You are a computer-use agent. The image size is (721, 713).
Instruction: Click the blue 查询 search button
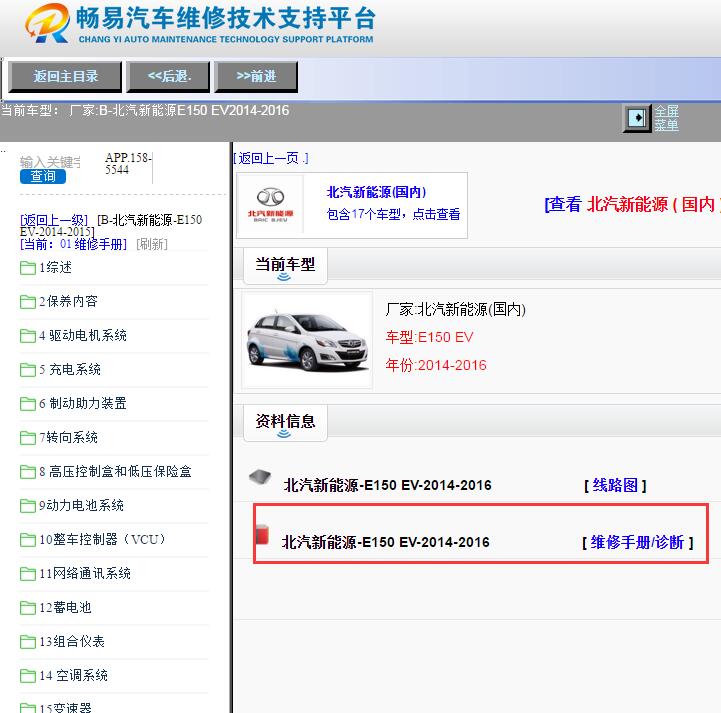(43, 177)
